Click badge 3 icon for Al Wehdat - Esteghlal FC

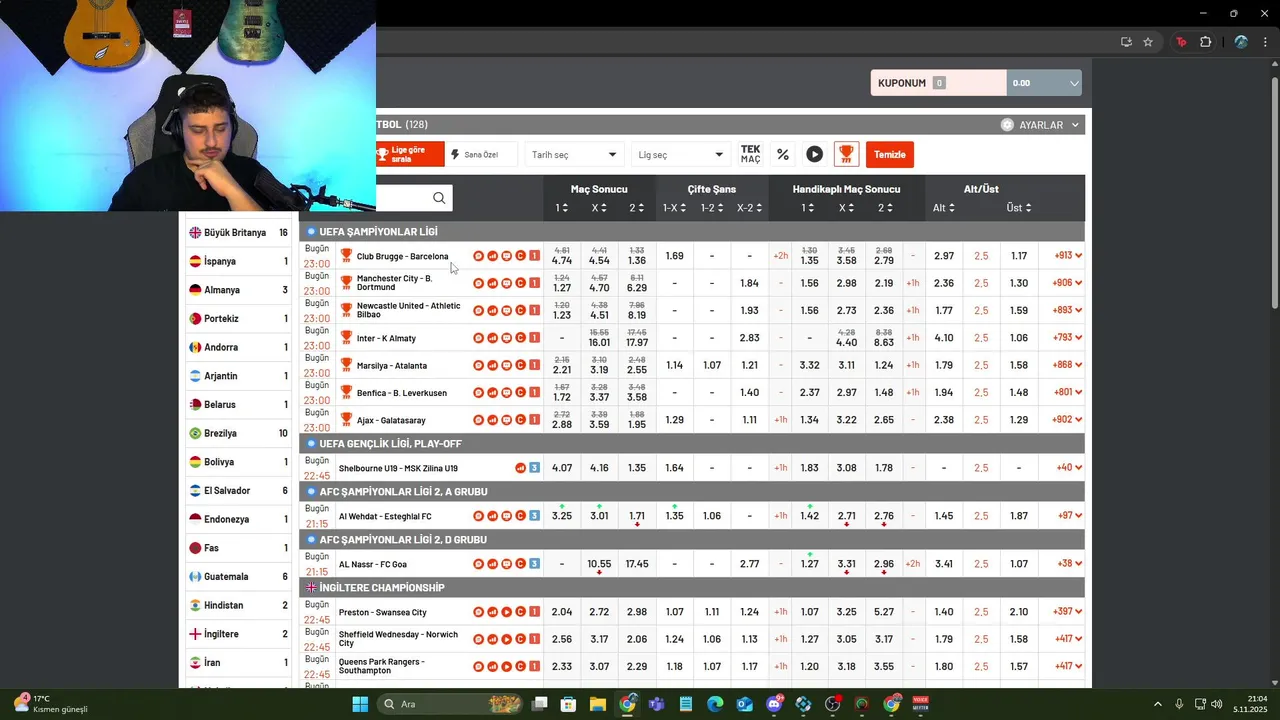coord(534,516)
